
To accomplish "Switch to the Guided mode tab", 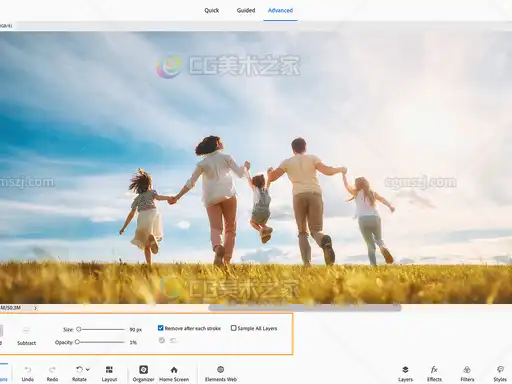I will click(246, 10).
